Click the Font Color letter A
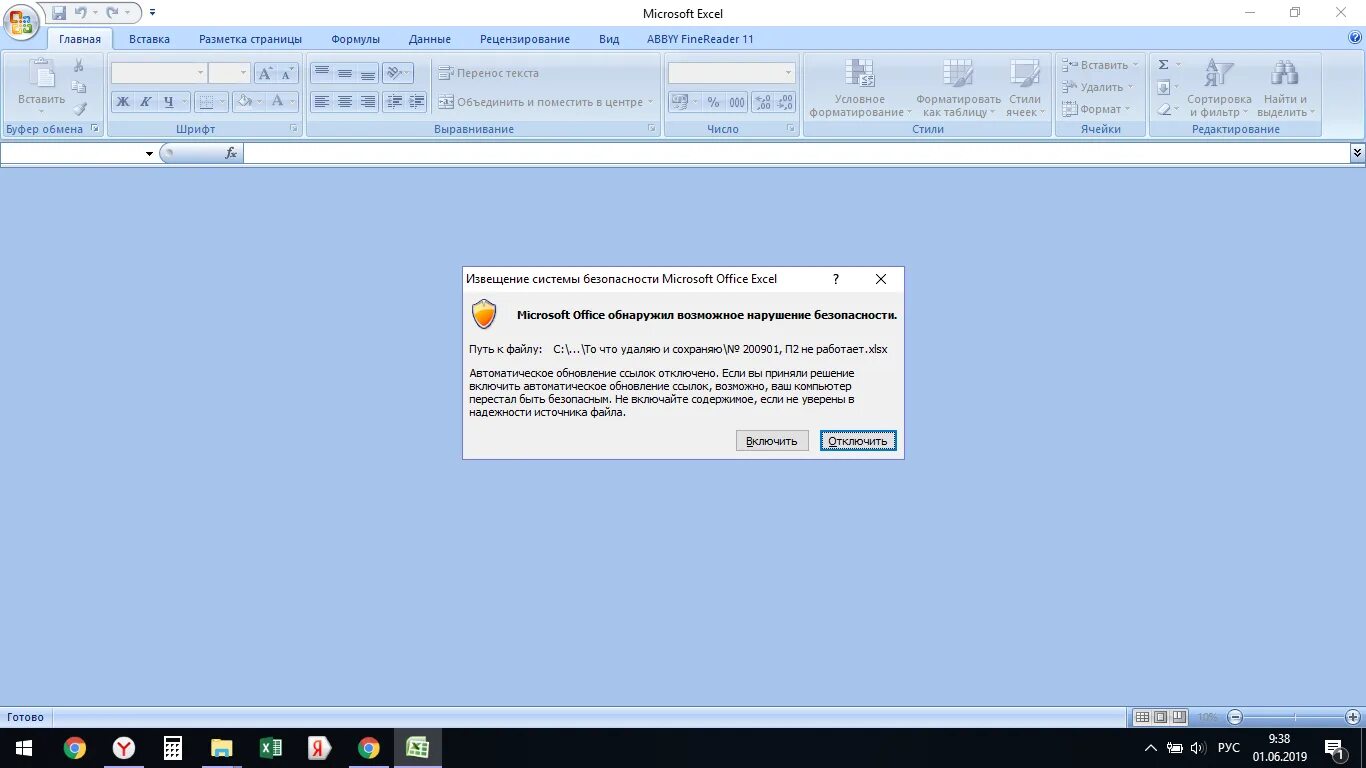This screenshot has width=1366, height=768. coord(279,101)
